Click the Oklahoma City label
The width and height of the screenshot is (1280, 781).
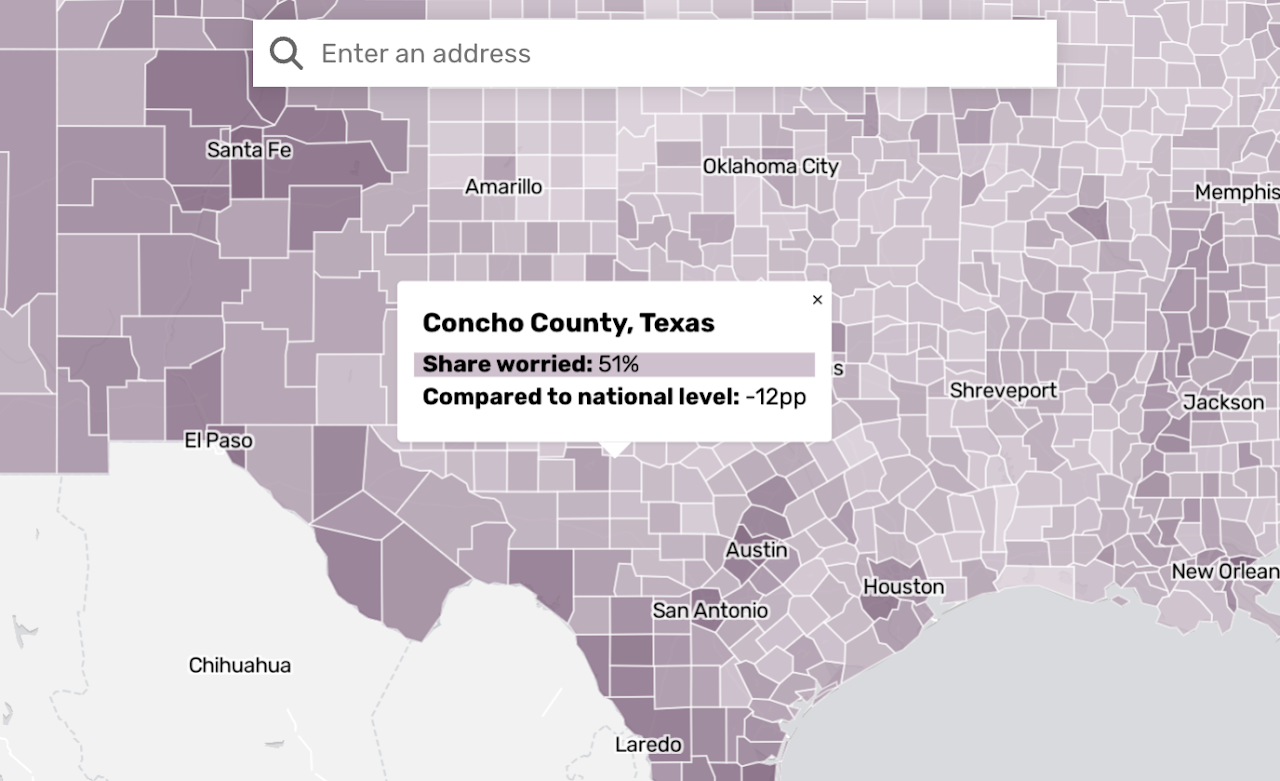tap(771, 166)
